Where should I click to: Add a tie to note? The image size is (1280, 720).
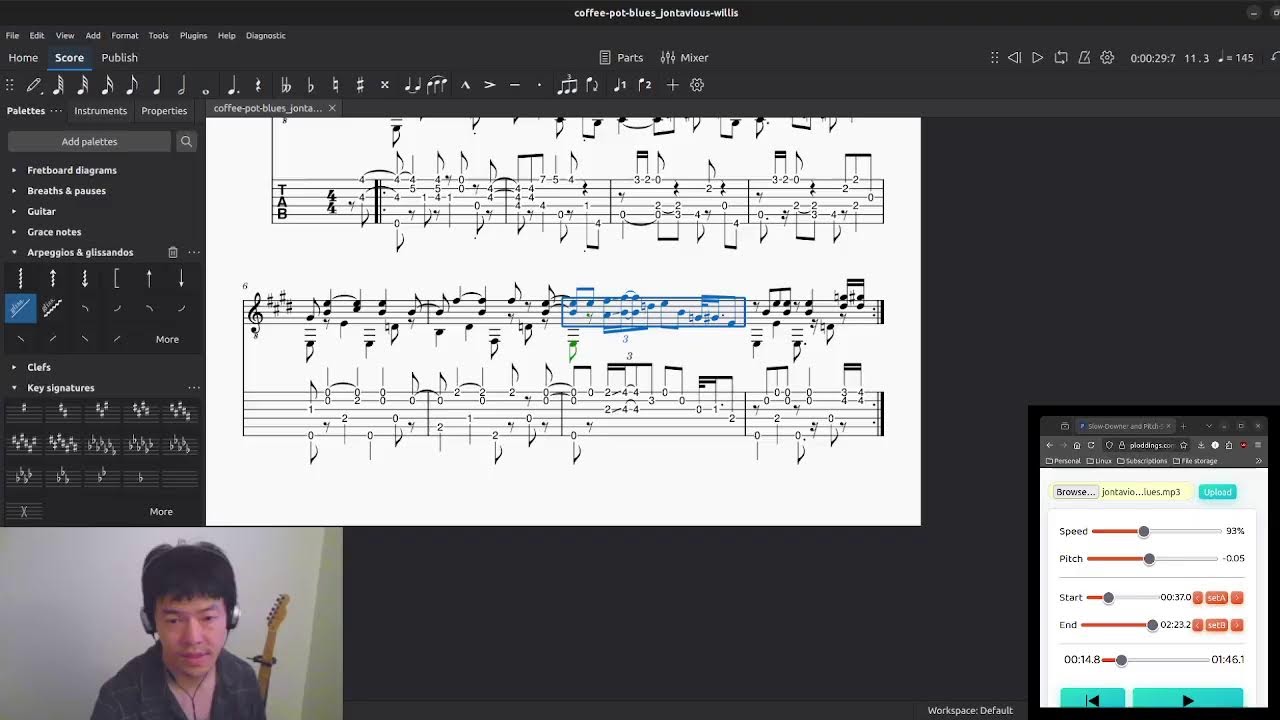point(412,85)
